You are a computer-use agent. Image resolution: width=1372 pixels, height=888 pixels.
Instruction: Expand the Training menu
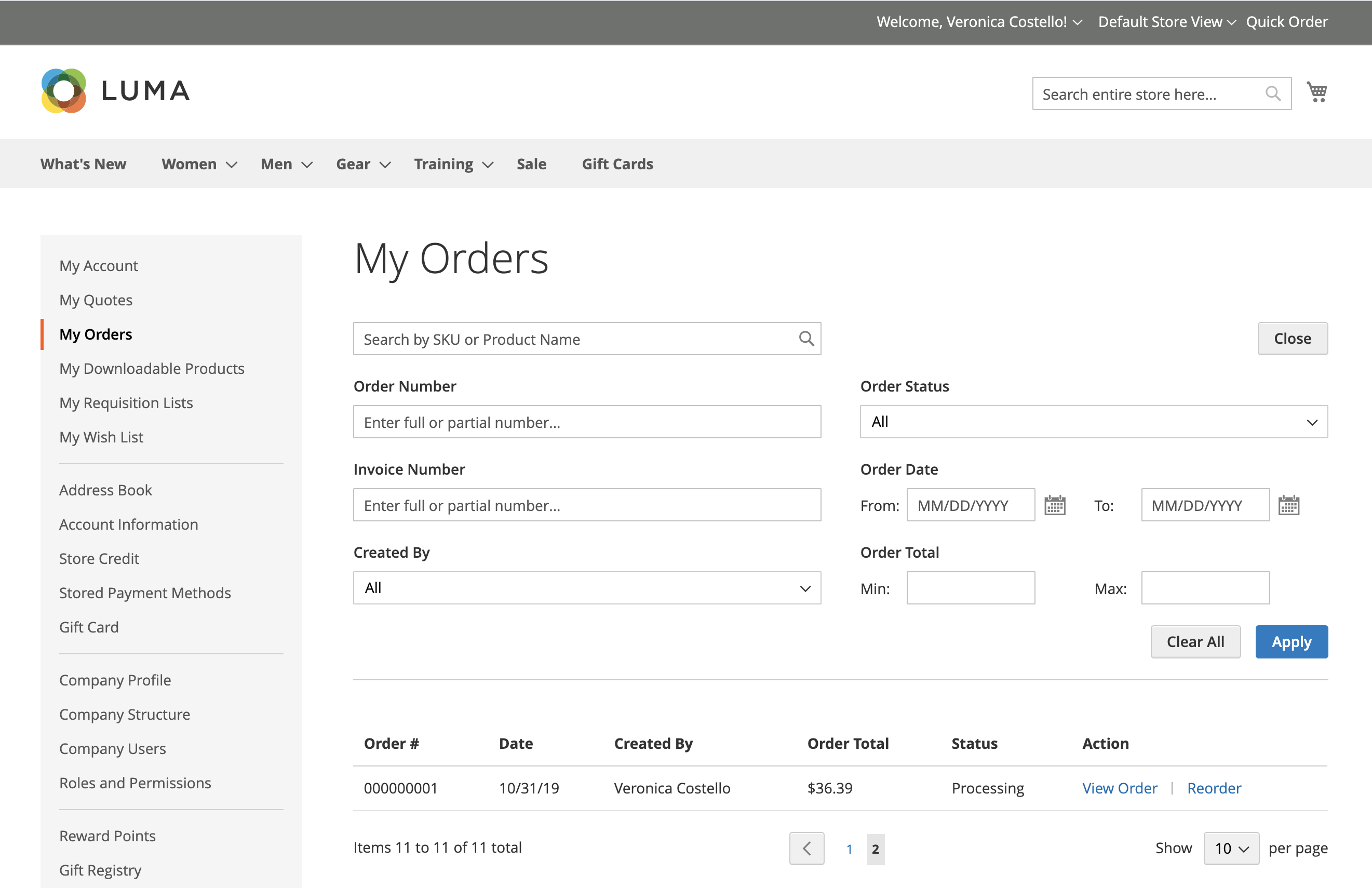tap(454, 164)
